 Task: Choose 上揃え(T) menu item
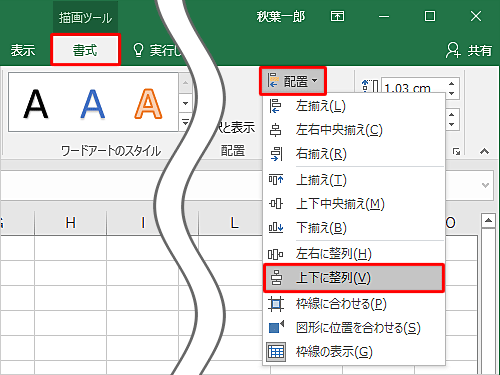tap(354, 180)
